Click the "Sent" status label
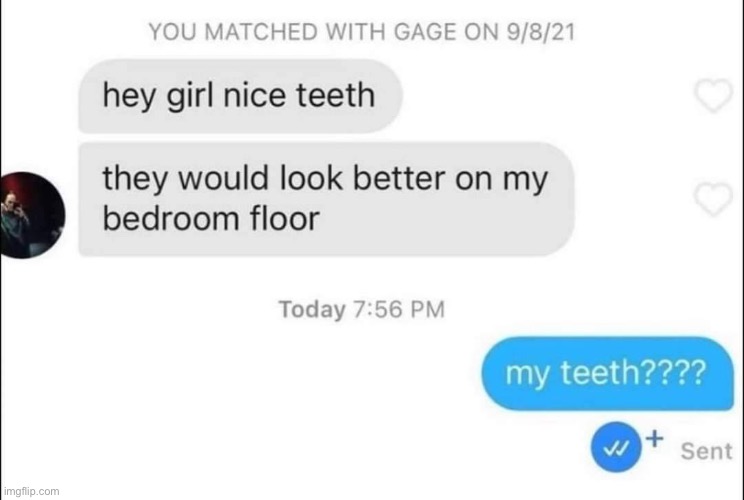 pos(707,451)
